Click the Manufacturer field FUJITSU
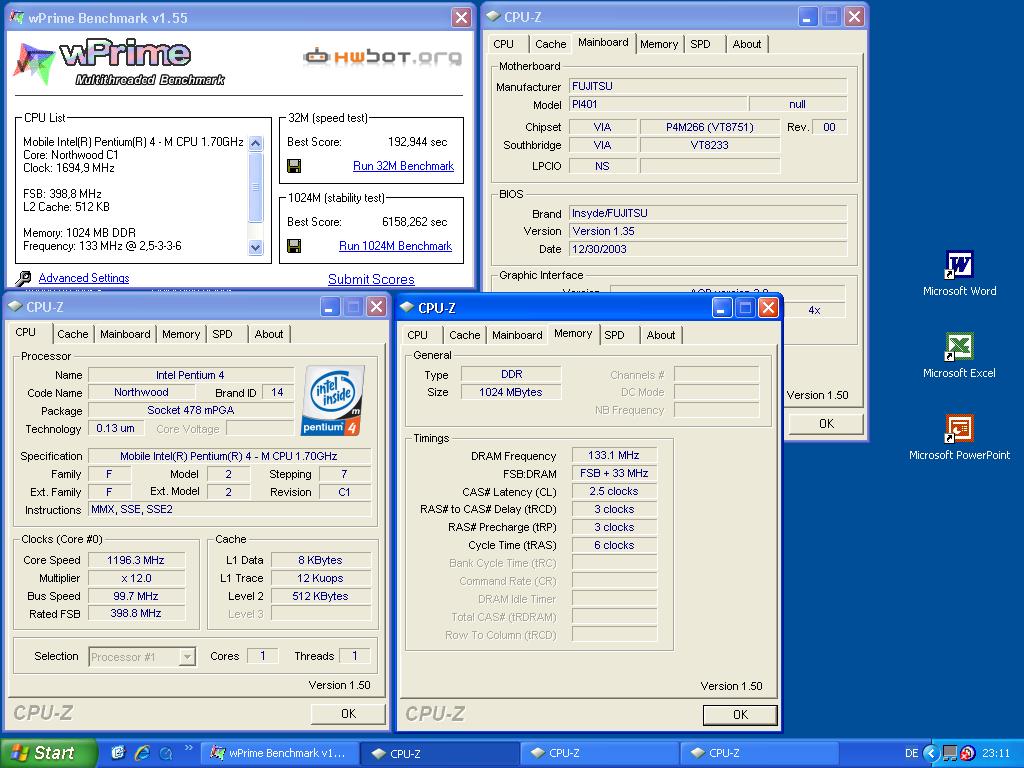Screen dimensions: 1024x768 pos(708,86)
